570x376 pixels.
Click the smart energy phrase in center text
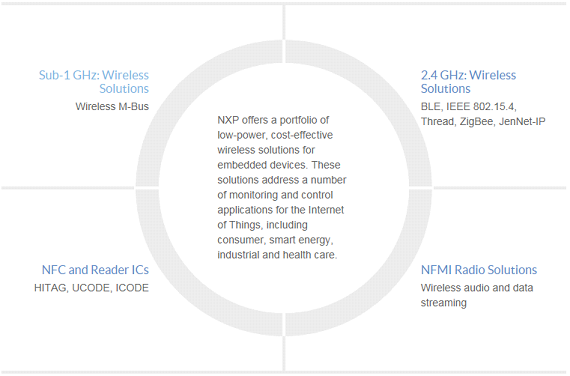301,240
